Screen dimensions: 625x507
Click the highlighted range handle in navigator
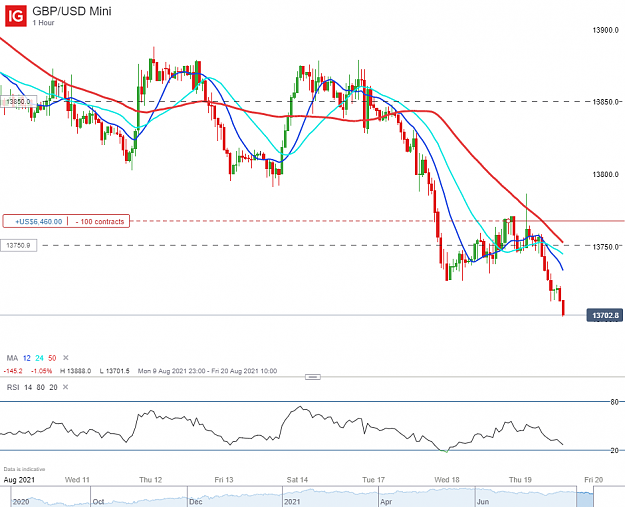[585, 499]
